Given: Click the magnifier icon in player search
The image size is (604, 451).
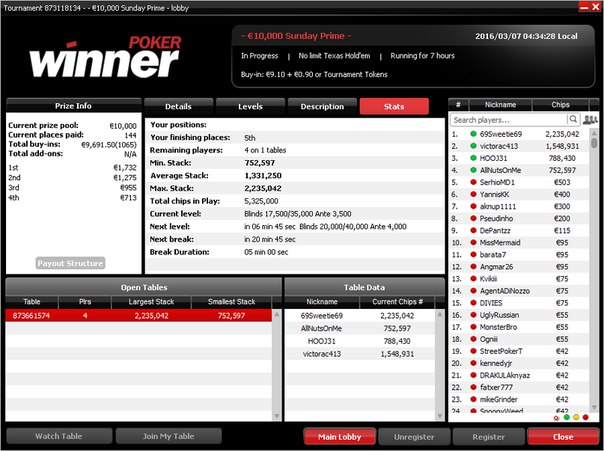Looking at the screenshot, I should [573, 119].
